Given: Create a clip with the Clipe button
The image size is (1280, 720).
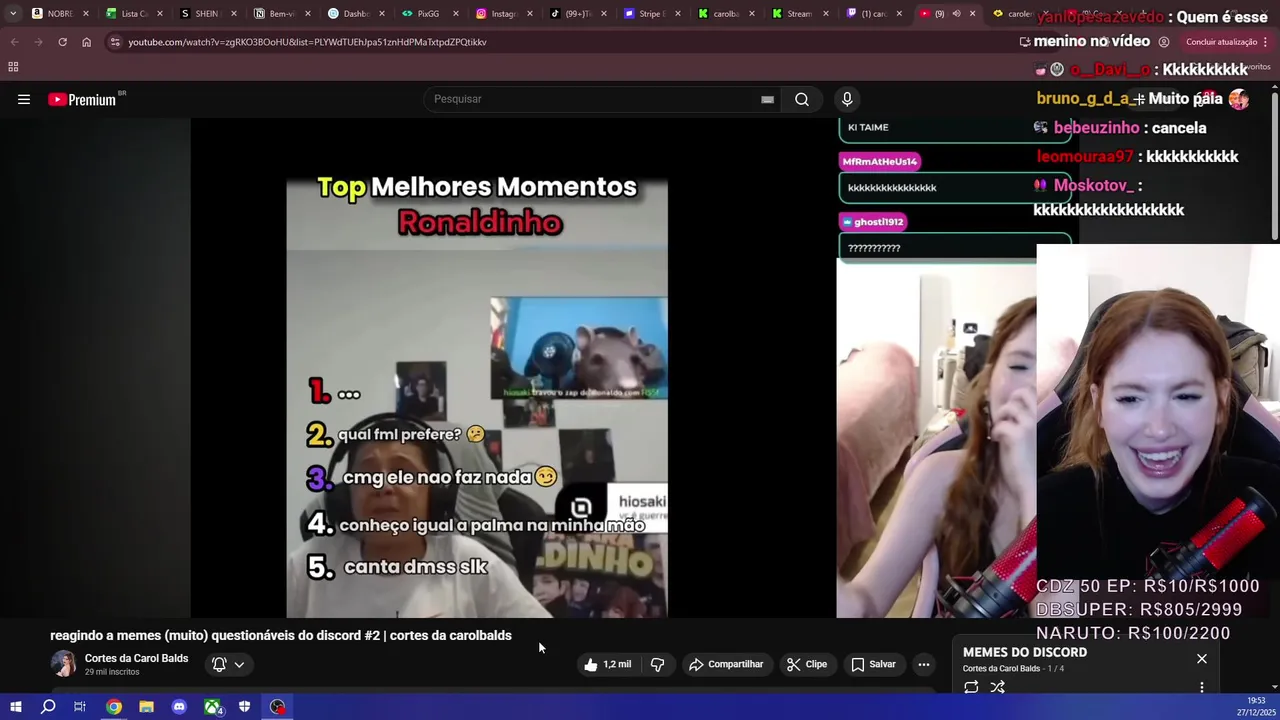Looking at the screenshot, I should [806, 664].
